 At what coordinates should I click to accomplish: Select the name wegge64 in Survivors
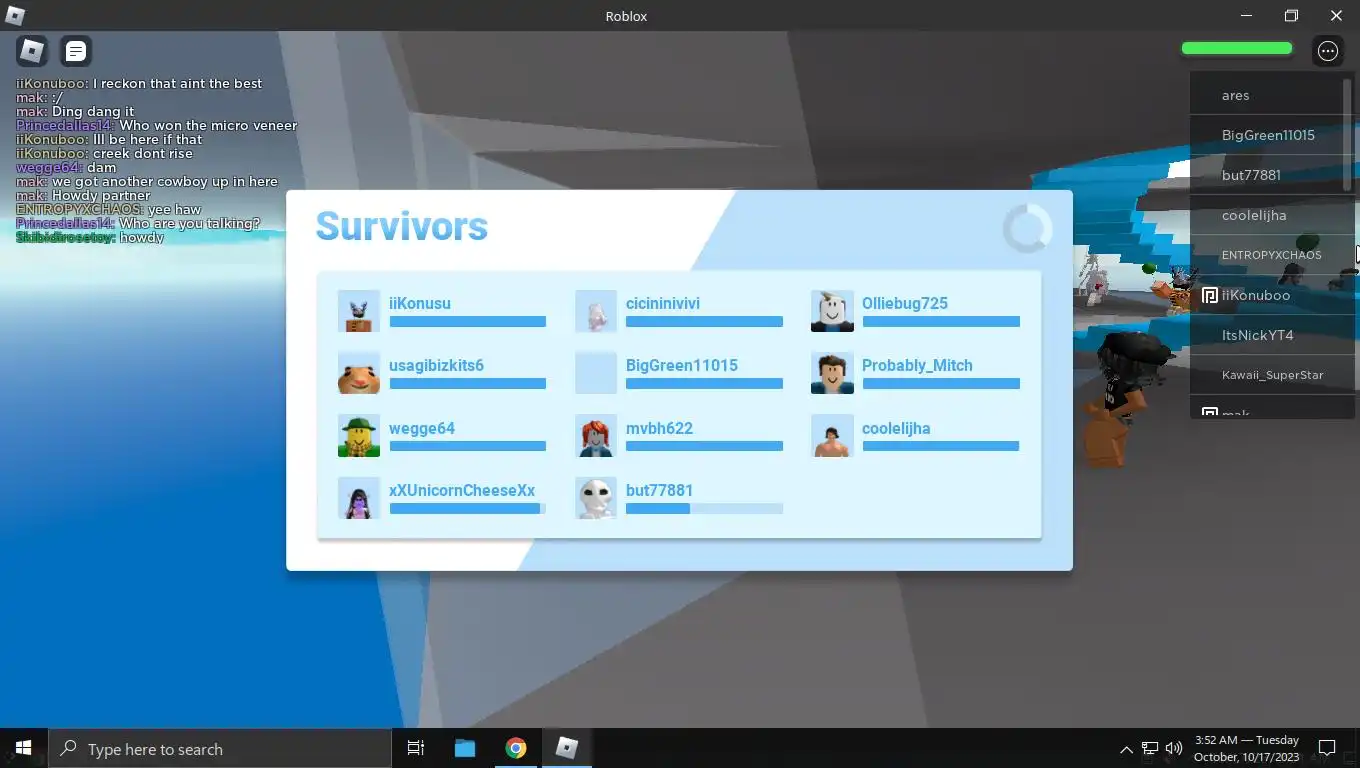[422, 428]
